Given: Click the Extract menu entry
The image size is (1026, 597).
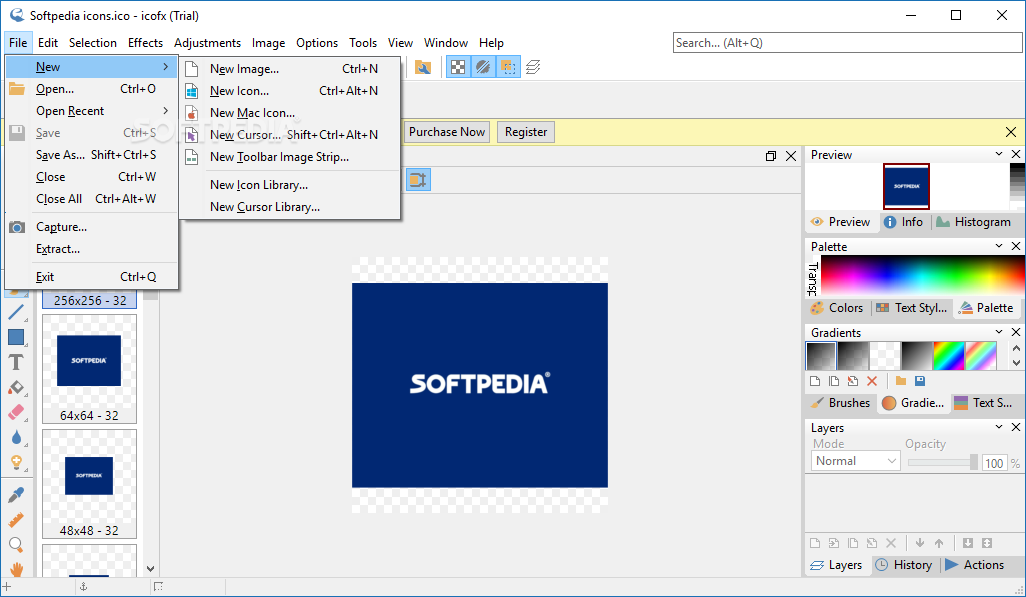Looking at the screenshot, I should (x=92, y=249).
